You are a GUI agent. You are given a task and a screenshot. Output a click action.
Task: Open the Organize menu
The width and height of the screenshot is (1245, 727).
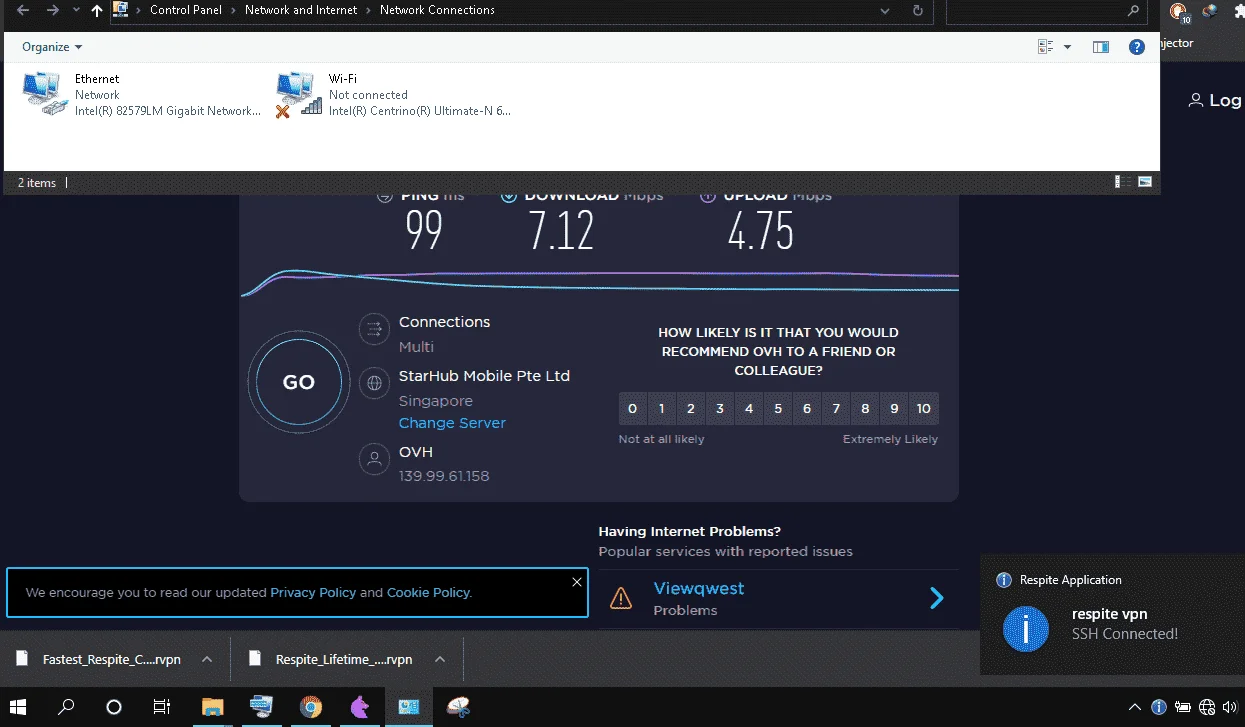52,47
